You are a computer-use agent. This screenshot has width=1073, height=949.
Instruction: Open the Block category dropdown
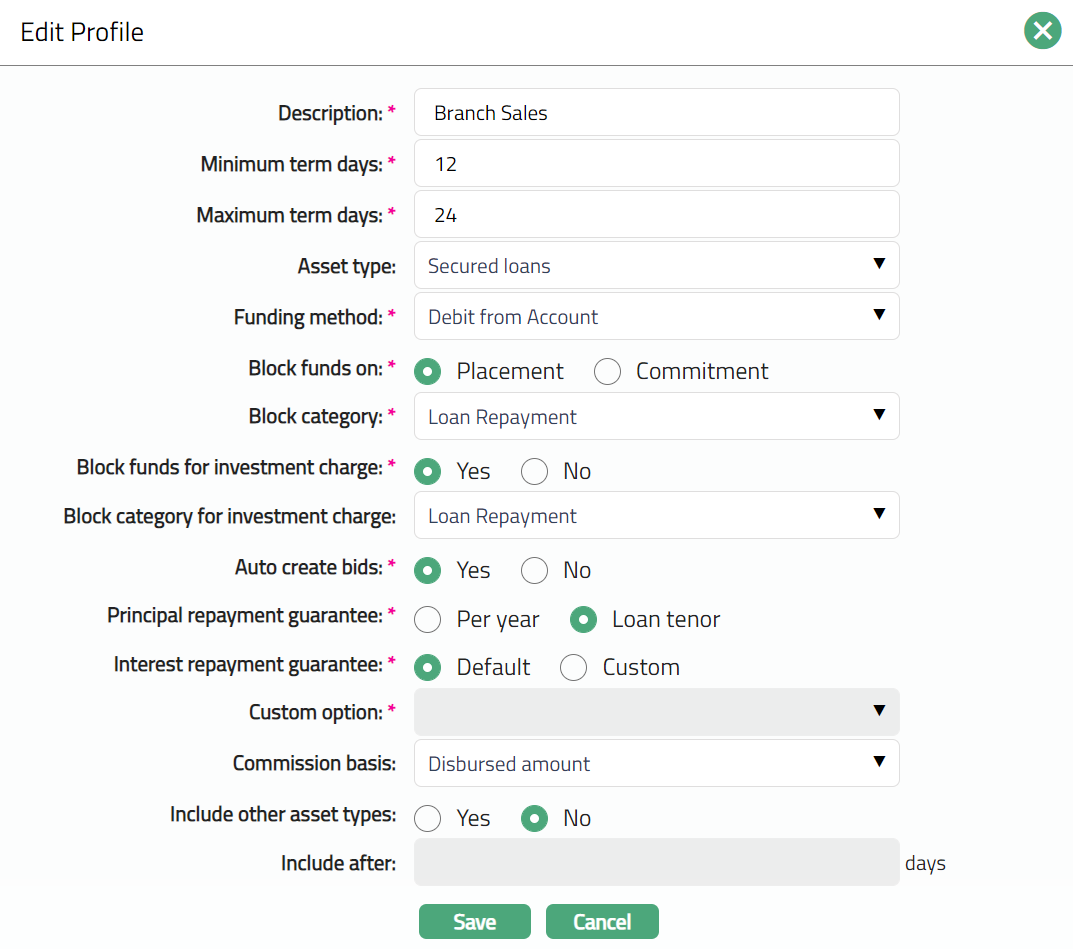click(656, 417)
